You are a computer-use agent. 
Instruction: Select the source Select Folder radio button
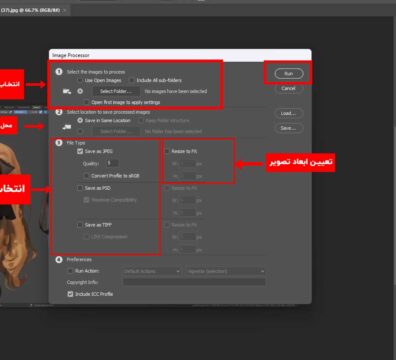[x=80, y=91]
